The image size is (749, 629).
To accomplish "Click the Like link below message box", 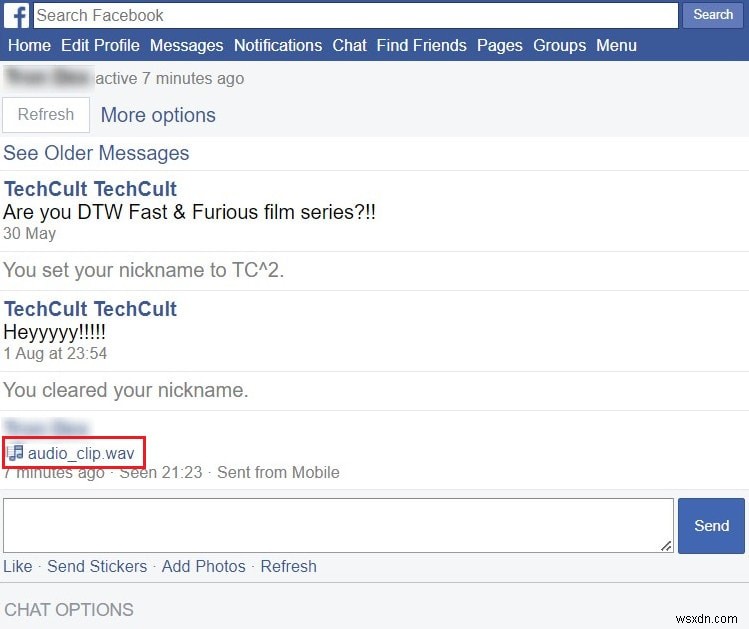I will pos(18,566).
